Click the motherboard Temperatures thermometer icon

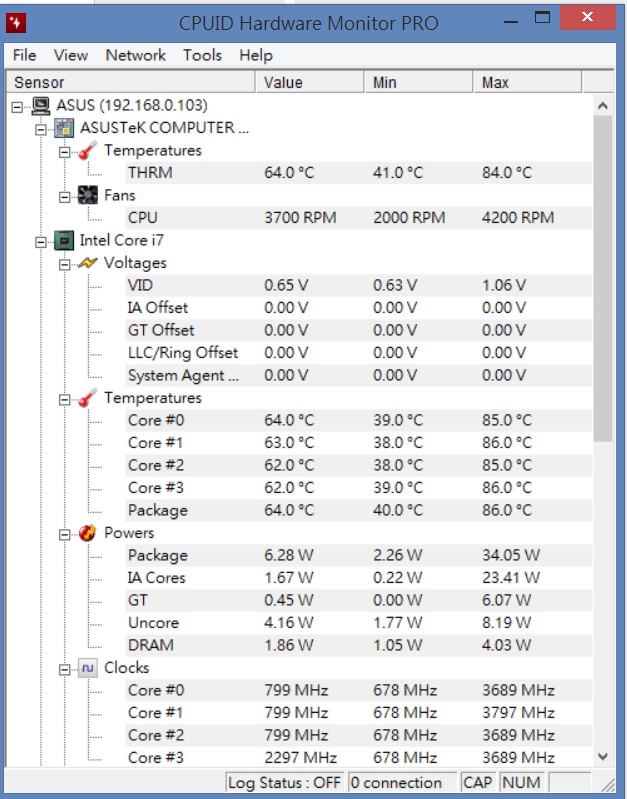tap(87, 150)
